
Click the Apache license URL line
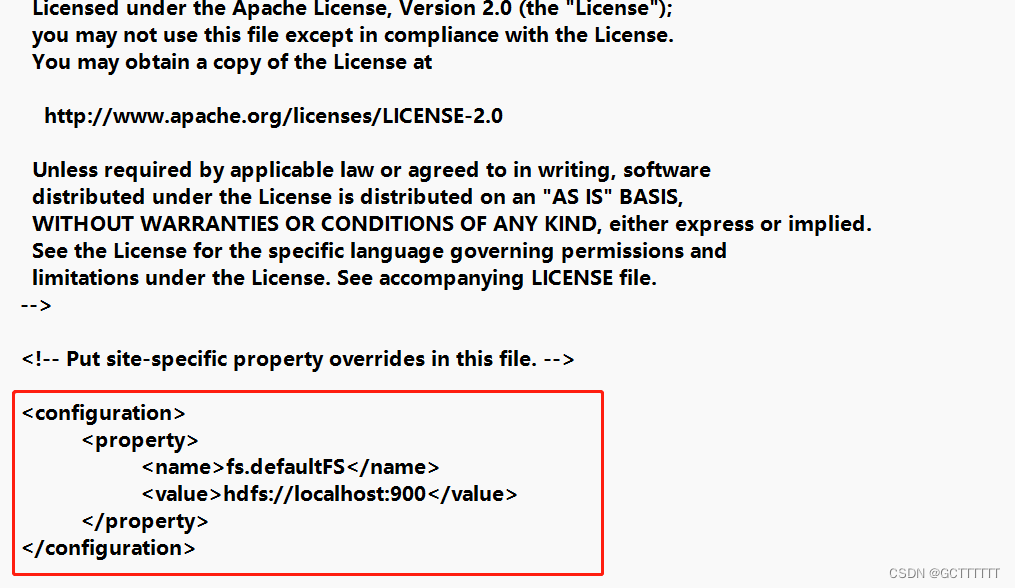[273, 116]
